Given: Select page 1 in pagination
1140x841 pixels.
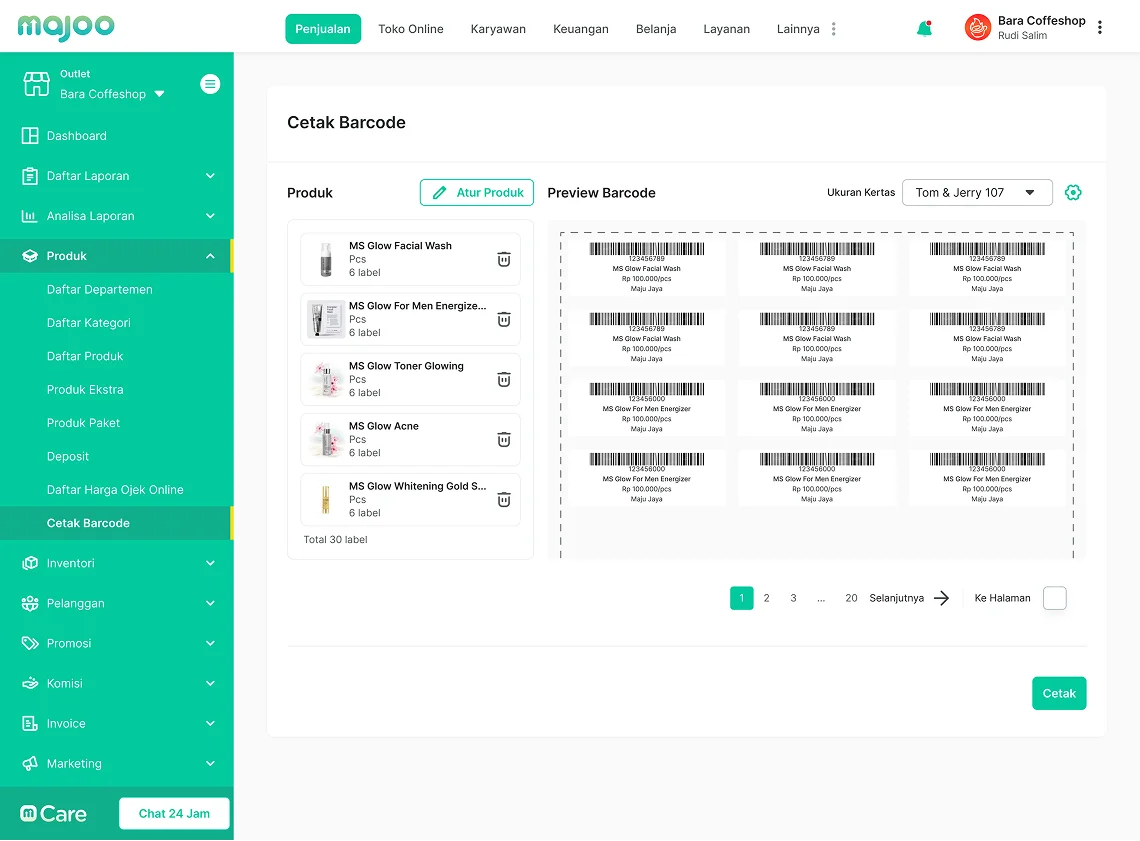Looking at the screenshot, I should [x=742, y=598].
